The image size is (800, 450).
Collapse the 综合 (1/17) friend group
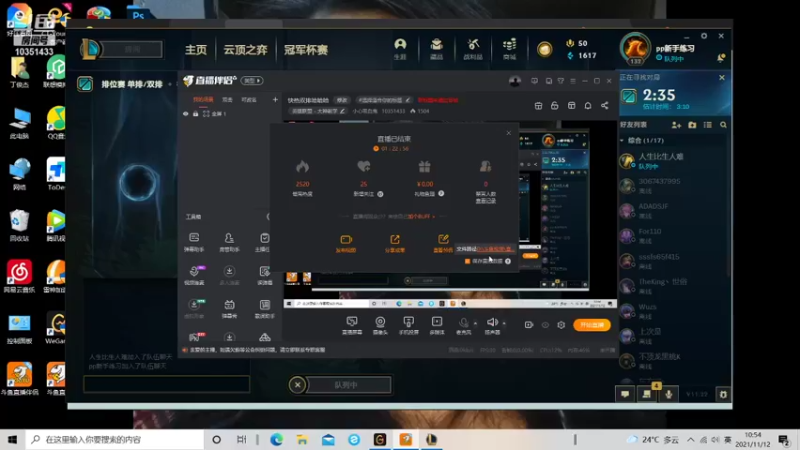622,140
